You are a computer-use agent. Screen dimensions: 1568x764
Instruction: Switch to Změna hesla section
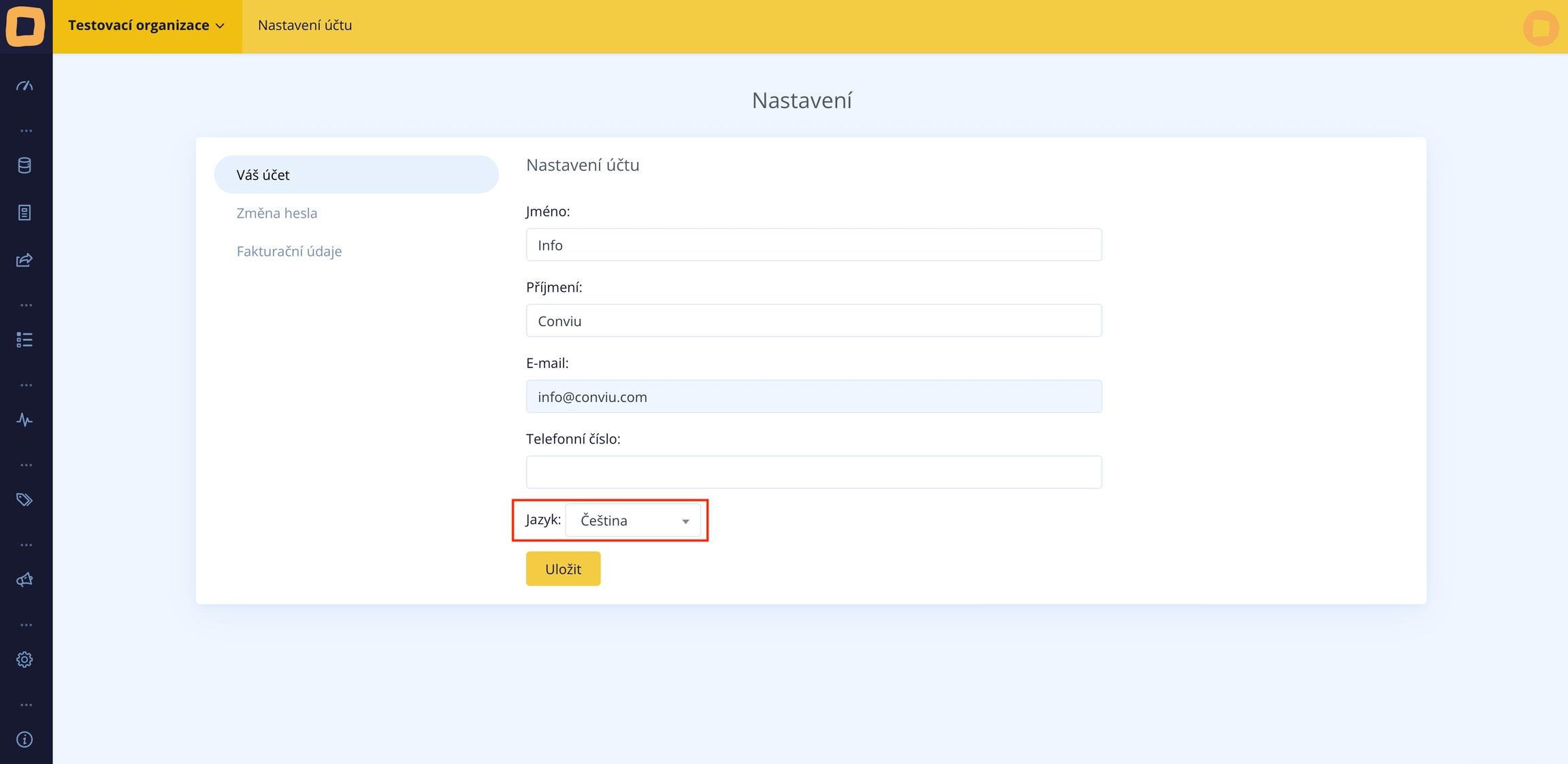[x=277, y=213]
